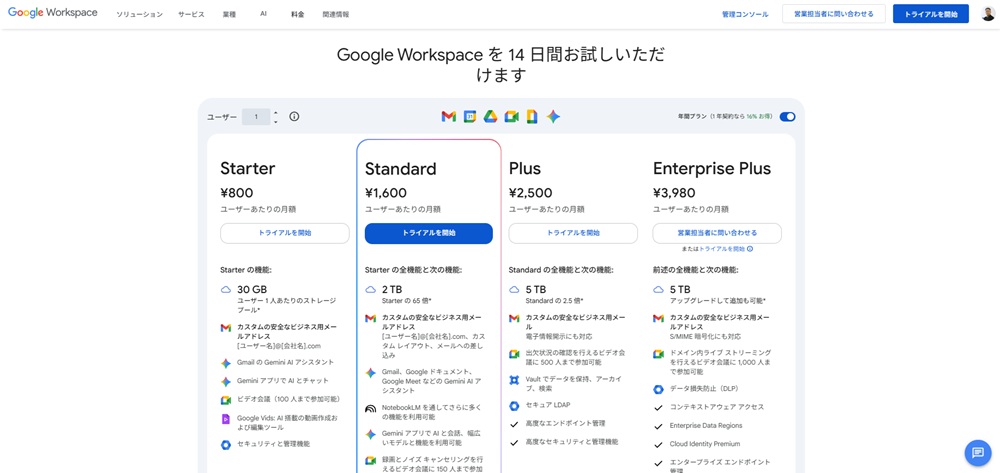Open the chat support bubble
This screenshot has height=473, width=1000.
click(x=978, y=453)
